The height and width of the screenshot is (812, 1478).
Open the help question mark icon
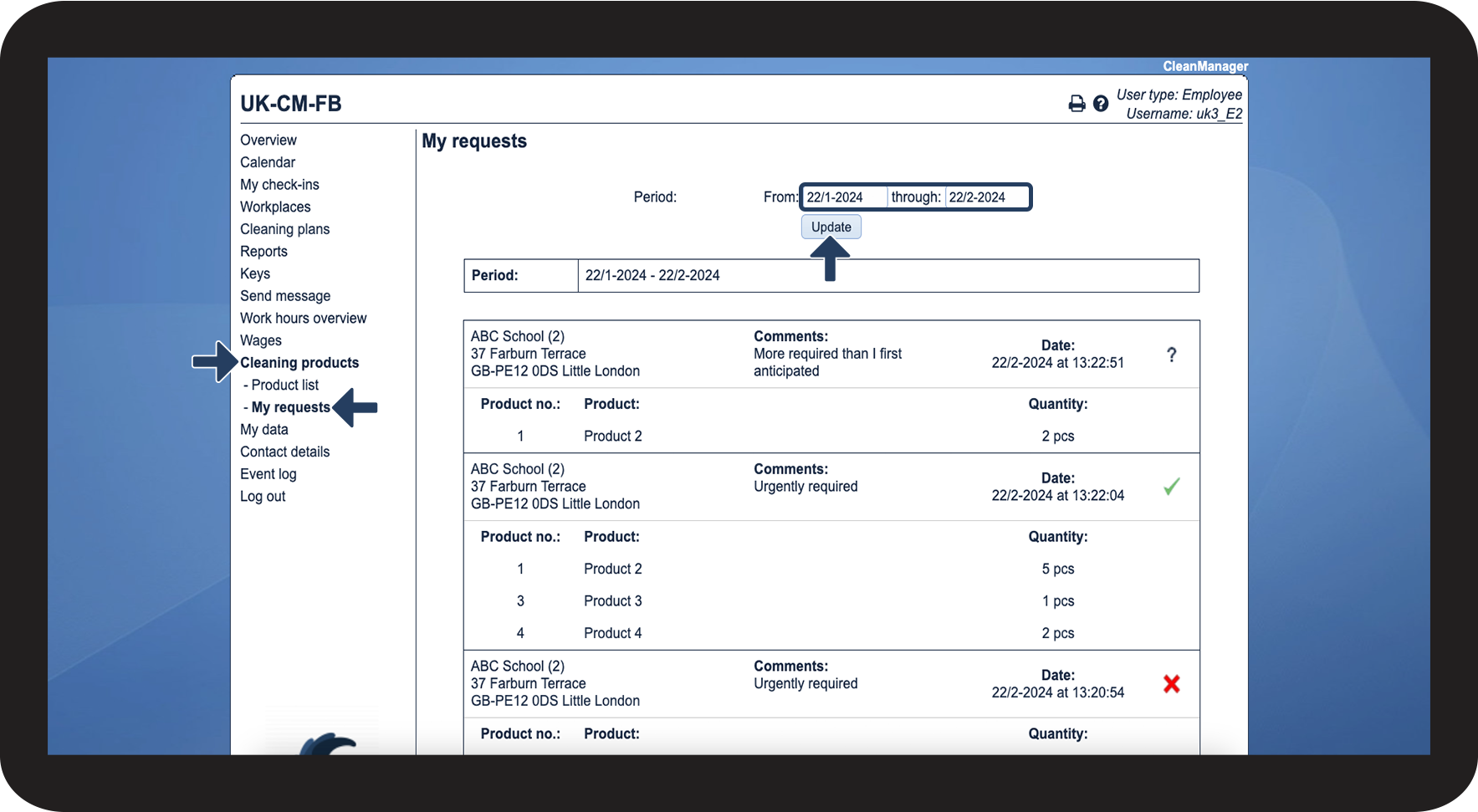(1101, 104)
